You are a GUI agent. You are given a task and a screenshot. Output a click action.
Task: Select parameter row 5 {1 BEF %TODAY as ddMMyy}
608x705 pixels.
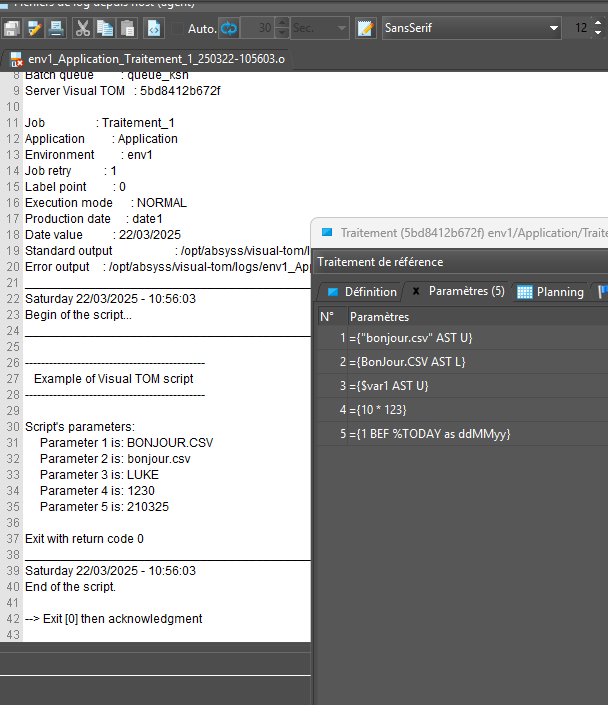(463, 434)
